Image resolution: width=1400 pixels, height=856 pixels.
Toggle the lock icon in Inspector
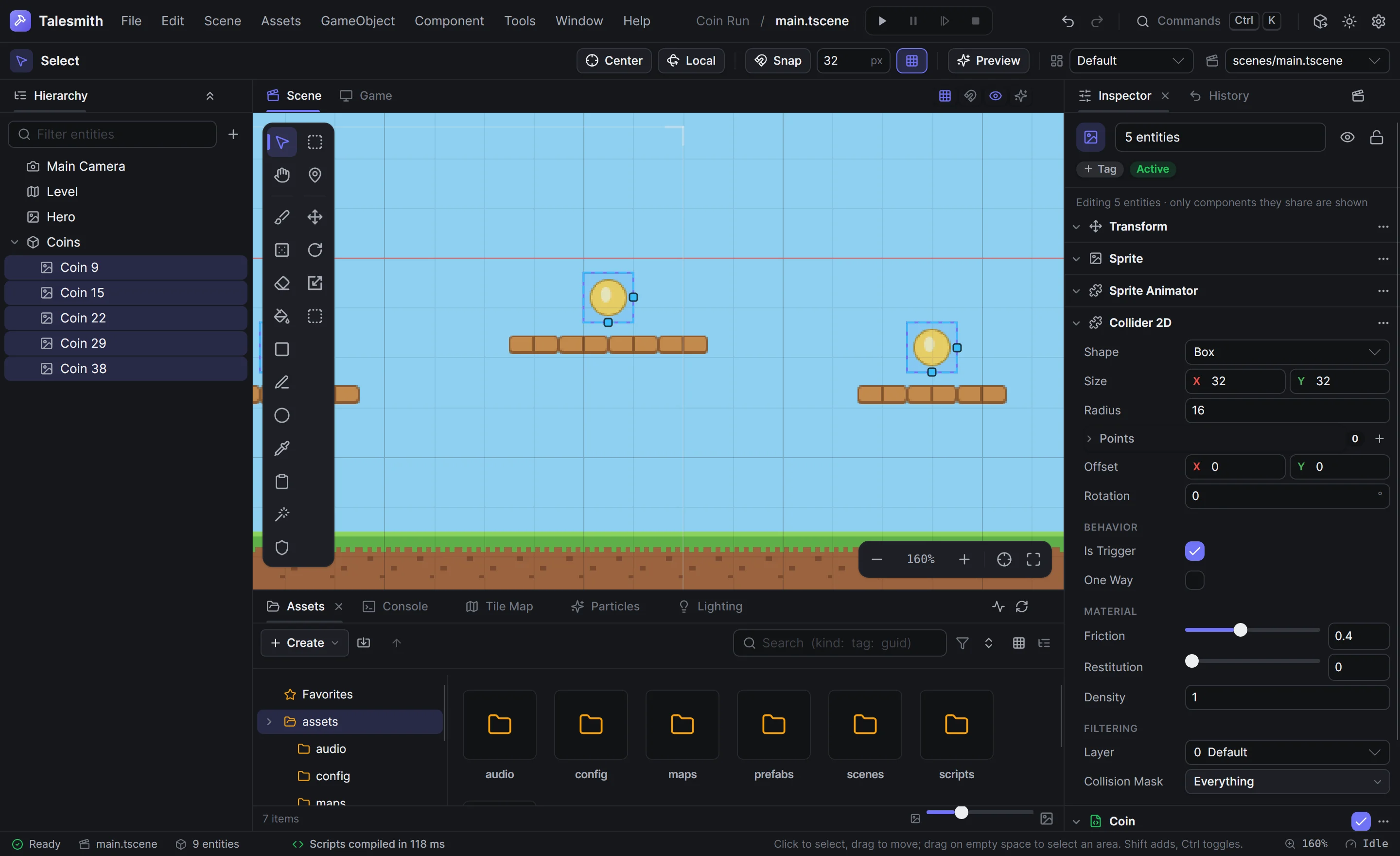[x=1376, y=137]
